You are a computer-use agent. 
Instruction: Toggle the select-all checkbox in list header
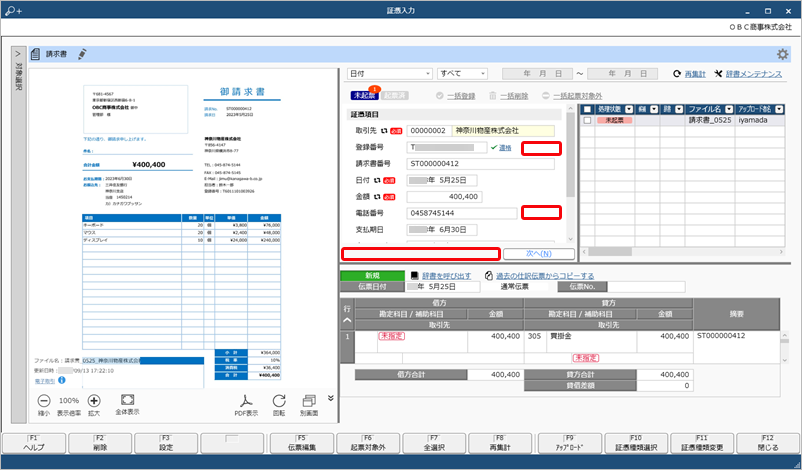[587, 109]
